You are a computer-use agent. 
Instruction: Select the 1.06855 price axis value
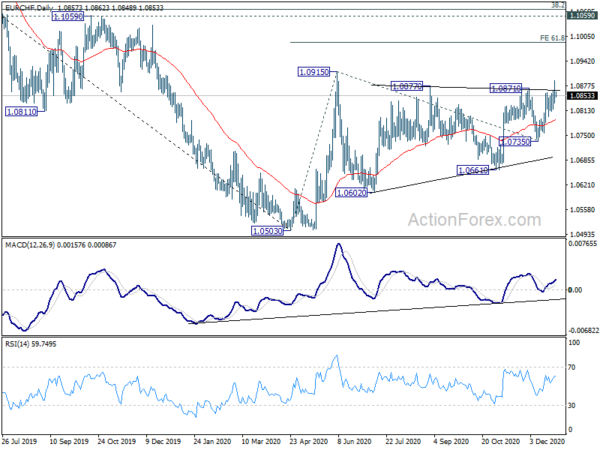coord(582,160)
